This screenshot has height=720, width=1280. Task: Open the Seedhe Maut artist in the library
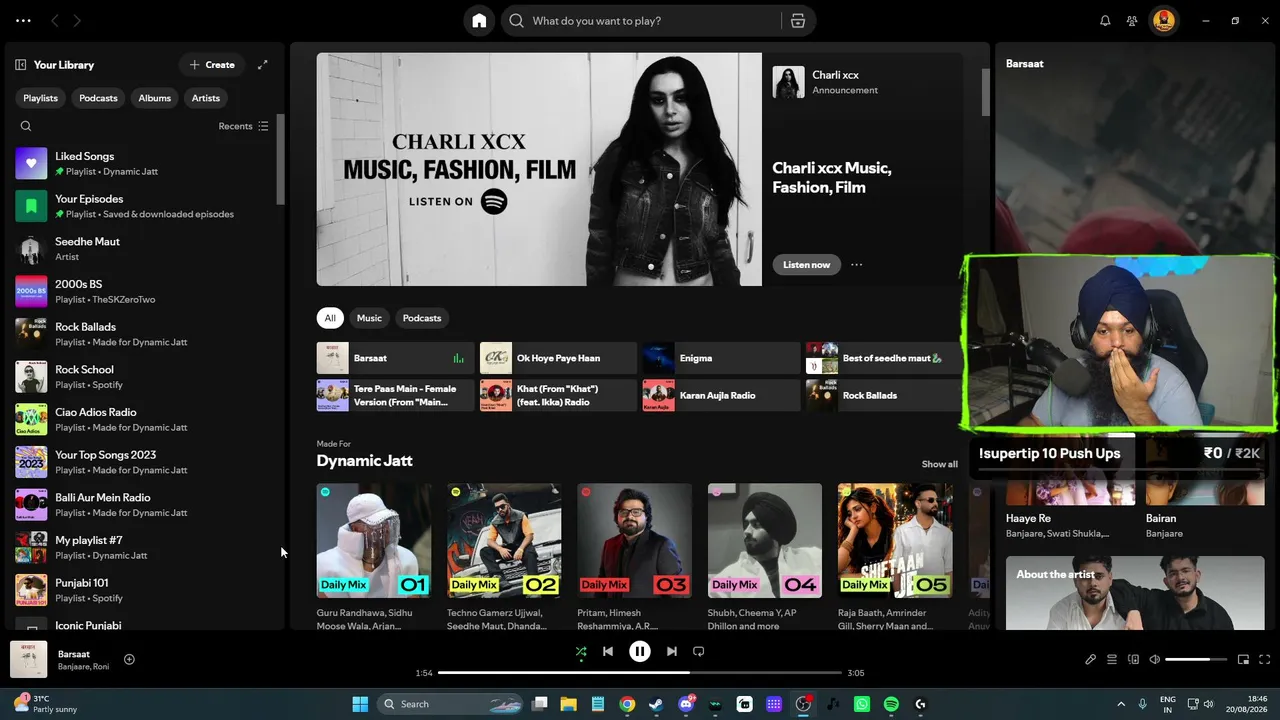[x=145, y=249]
